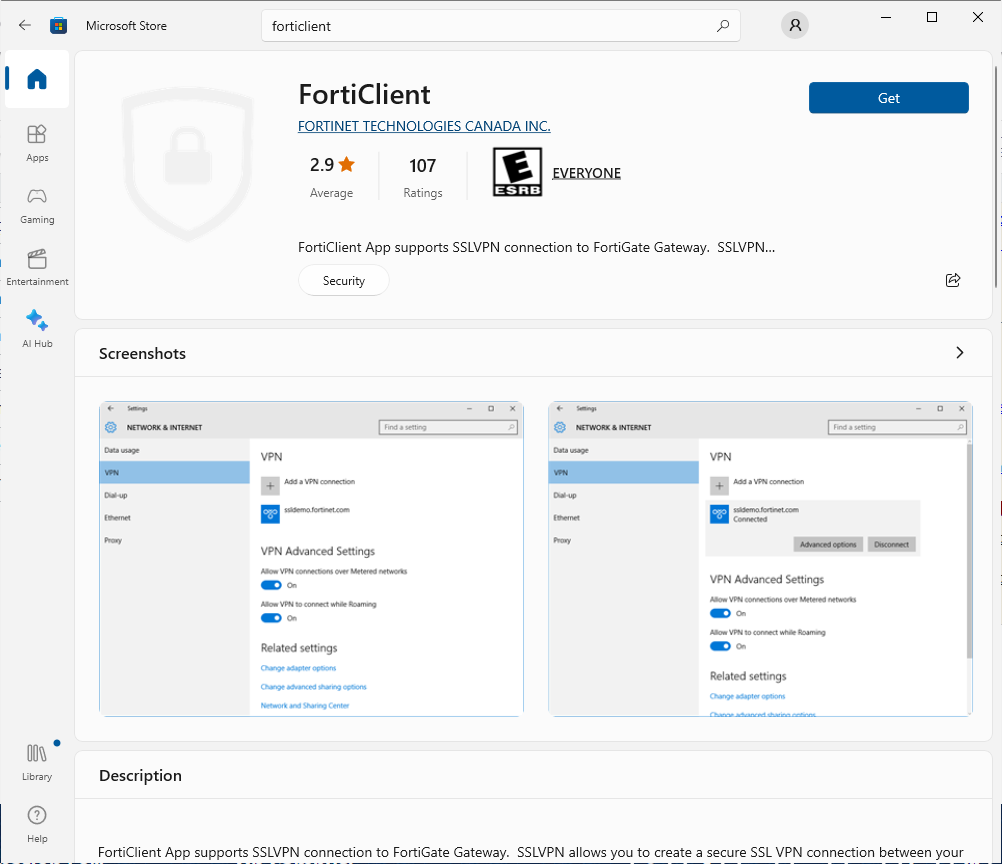This screenshot has width=1002, height=864.
Task: Click the search magnifier icon
Action: click(723, 26)
